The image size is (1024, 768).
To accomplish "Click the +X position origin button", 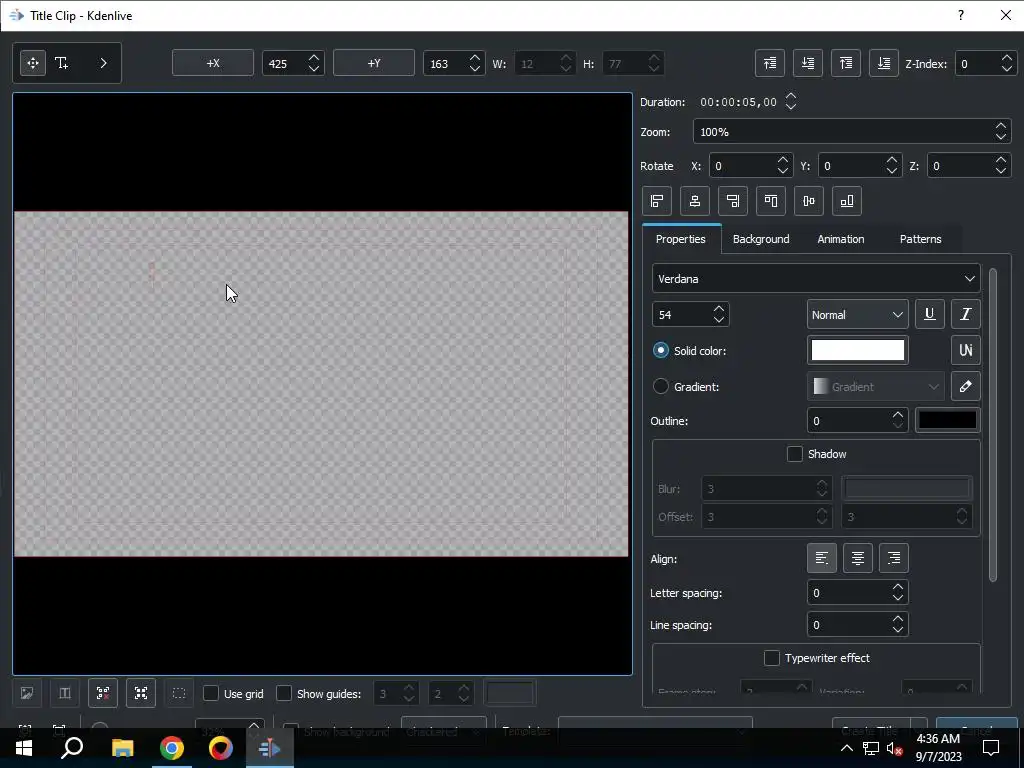I will (213, 63).
